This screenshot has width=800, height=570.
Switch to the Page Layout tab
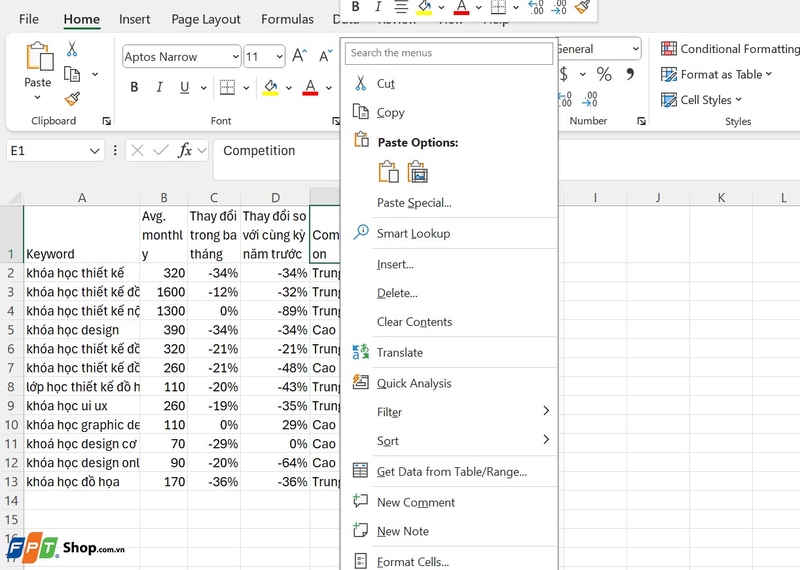[206, 19]
